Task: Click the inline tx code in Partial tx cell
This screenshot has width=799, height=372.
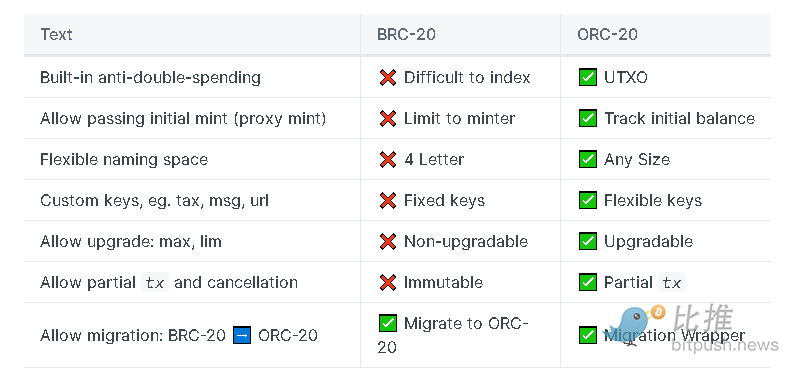Action: [x=672, y=283]
